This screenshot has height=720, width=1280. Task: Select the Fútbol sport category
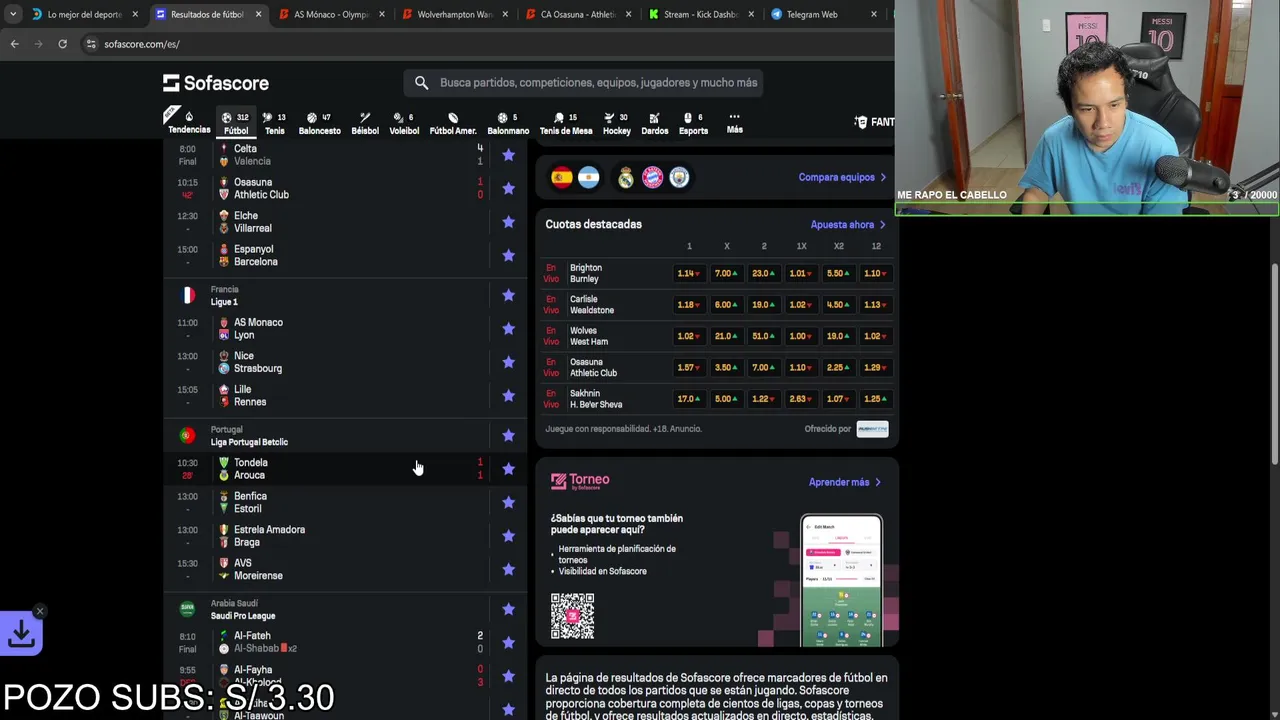click(236, 123)
